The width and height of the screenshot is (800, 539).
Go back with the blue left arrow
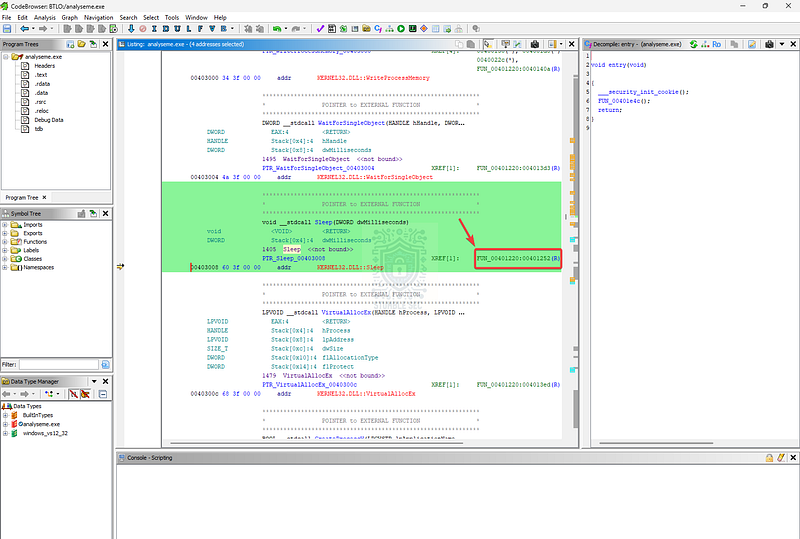click(24, 29)
